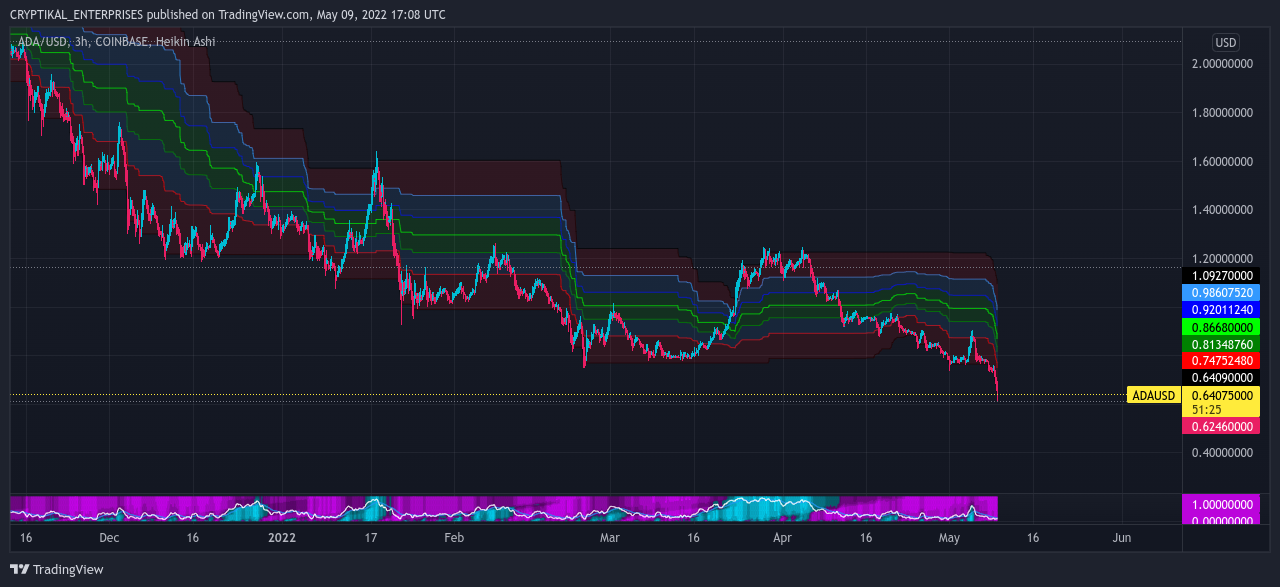
Task: Click the dark blue 0.92011240 price label
Action: [x=1222, y=310]
